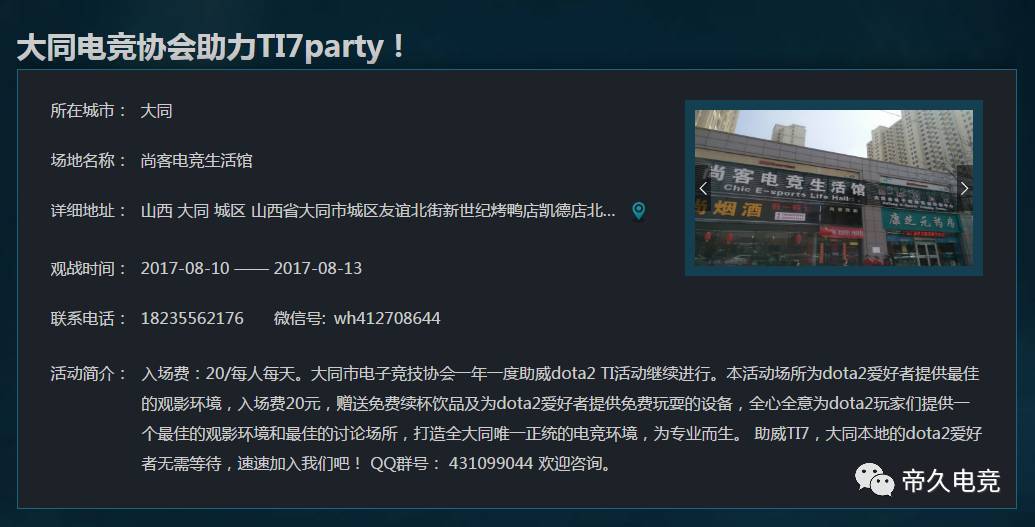Click the viewing date range 2017-08-10 to 2017-08-13
The width and height of the screenshot is (1035, 527).
tap(251, 268)
